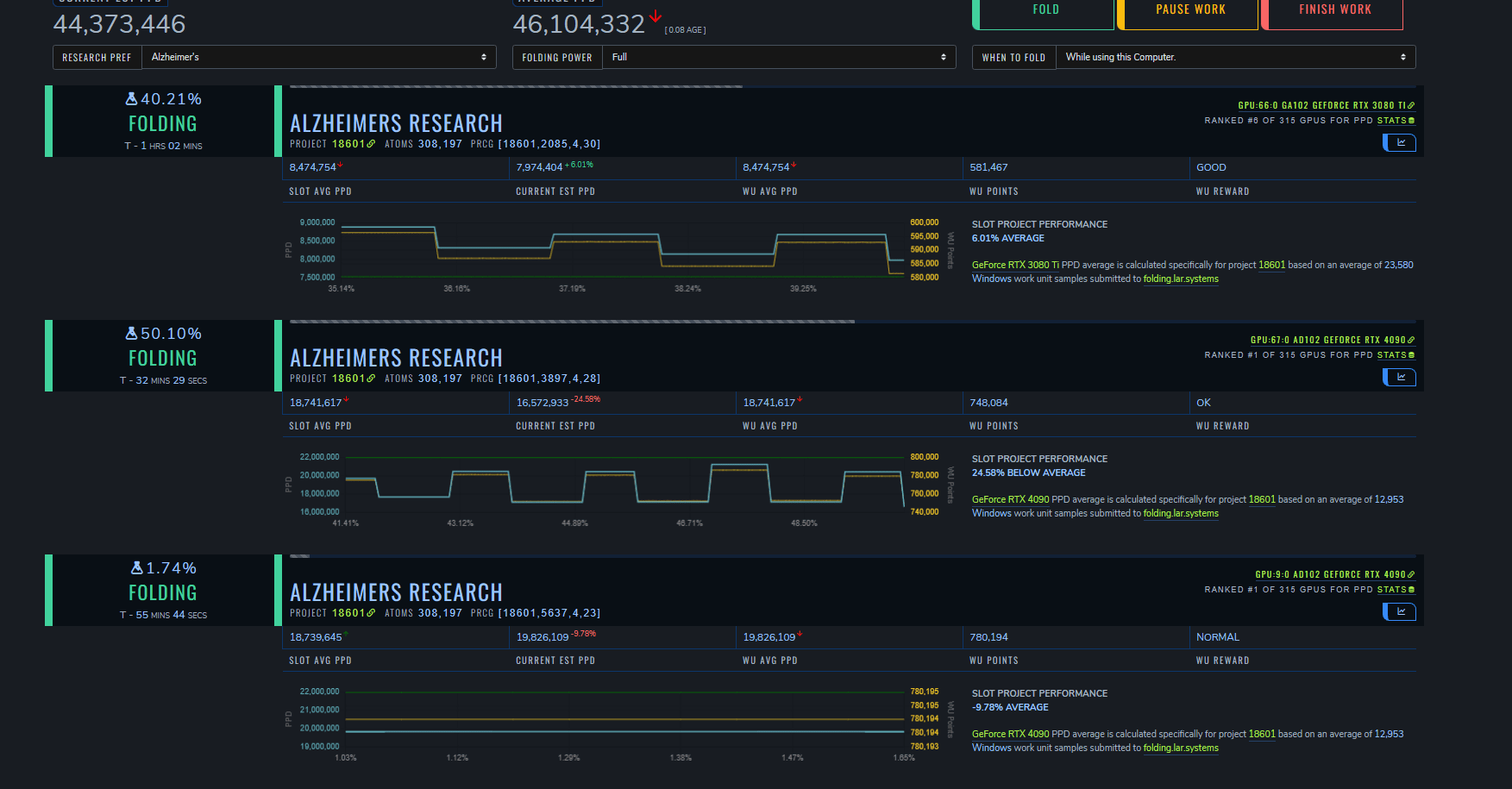Open the GeForce RTX 3080 Ti link in the performance text

coord(1015,266)
